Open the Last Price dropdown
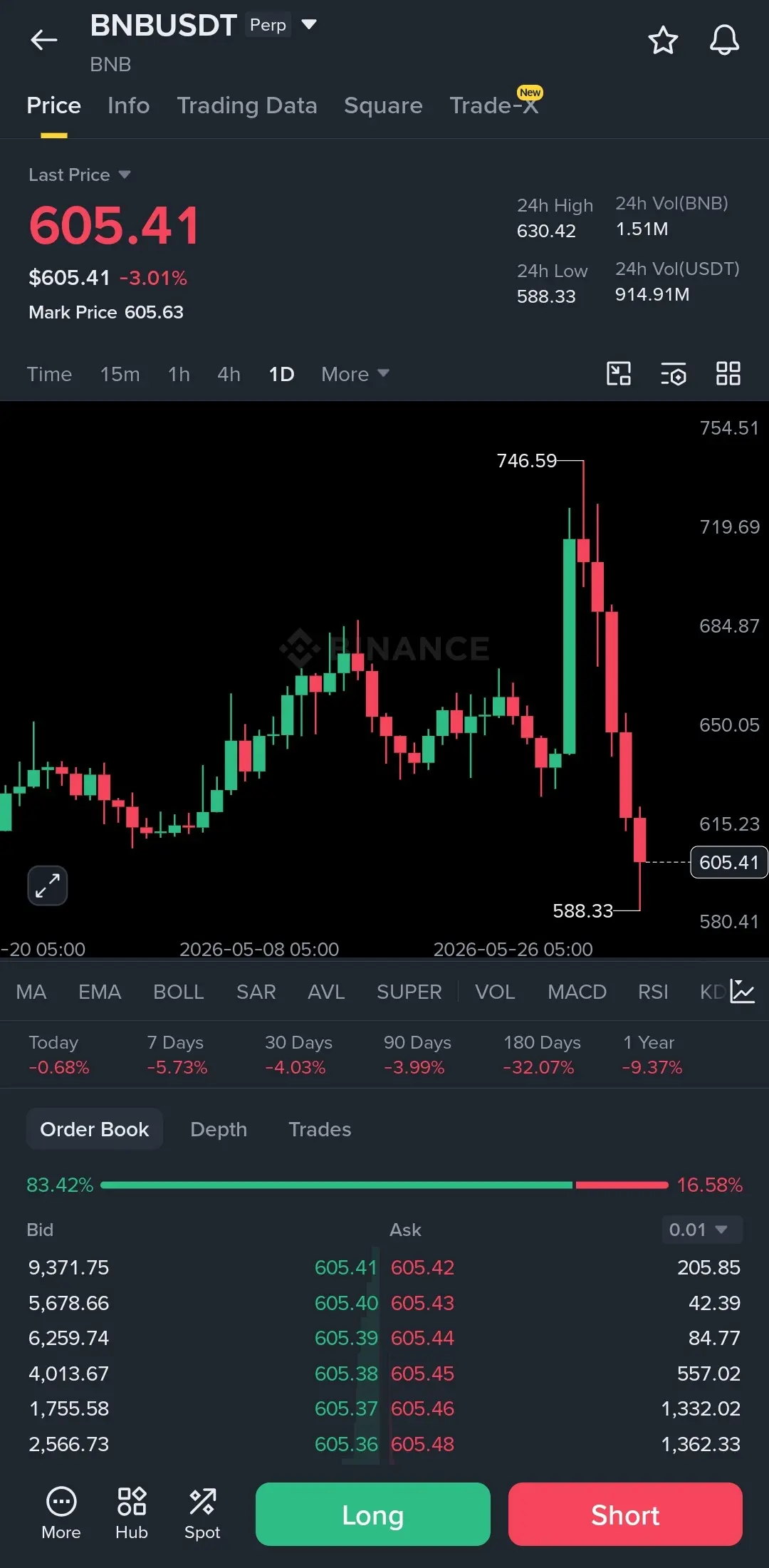 pyautogui.click(x=80, y=175)
